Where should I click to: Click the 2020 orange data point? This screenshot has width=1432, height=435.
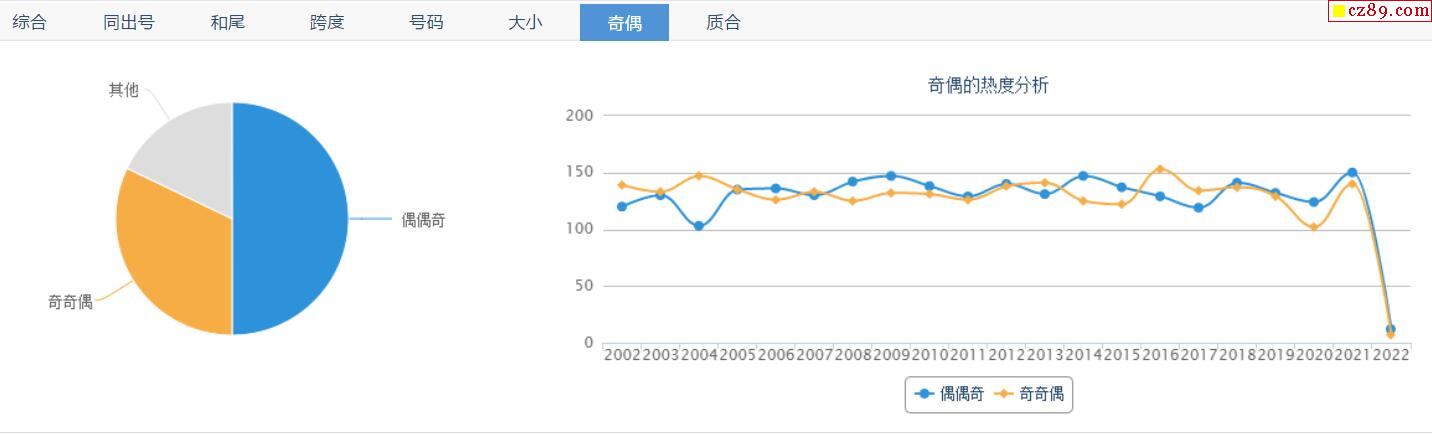1314,227
